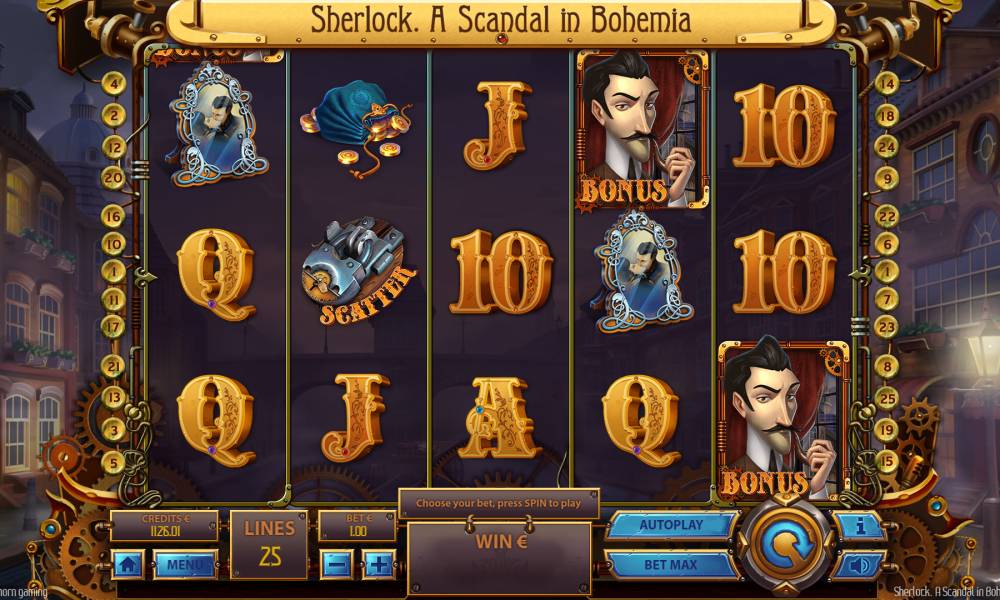
Task: Decrease the bet with minus button
Action: [x=337, y=564]
